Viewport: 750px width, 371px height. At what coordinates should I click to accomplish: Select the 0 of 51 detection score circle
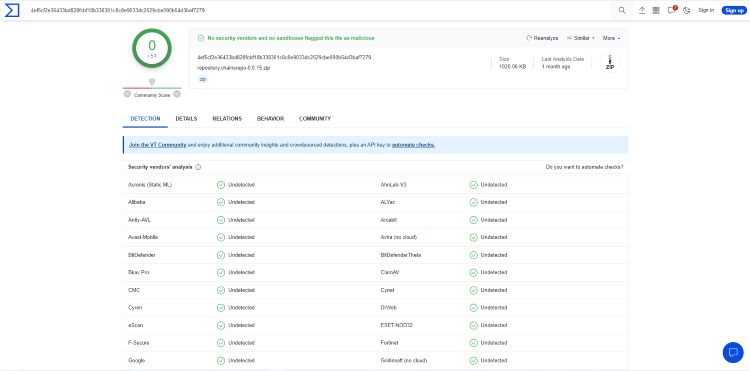click(x=152, y=48)
